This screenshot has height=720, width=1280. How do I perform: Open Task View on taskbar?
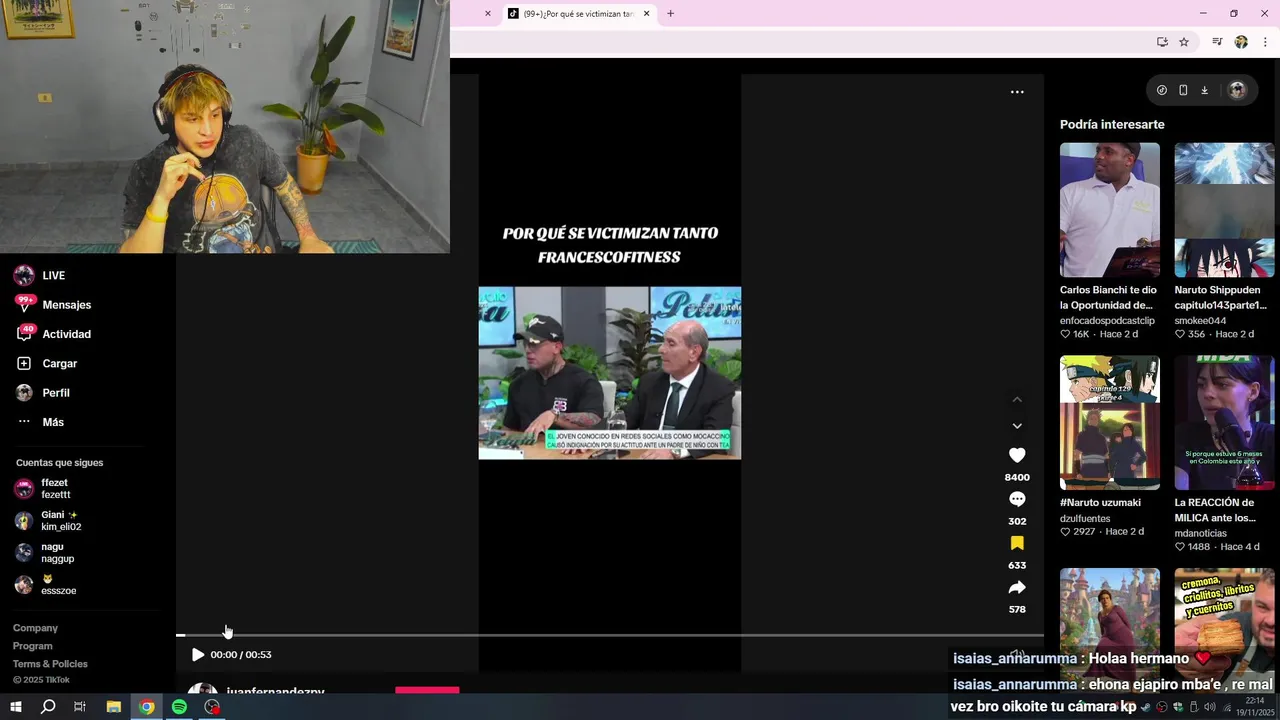(80, 707)
